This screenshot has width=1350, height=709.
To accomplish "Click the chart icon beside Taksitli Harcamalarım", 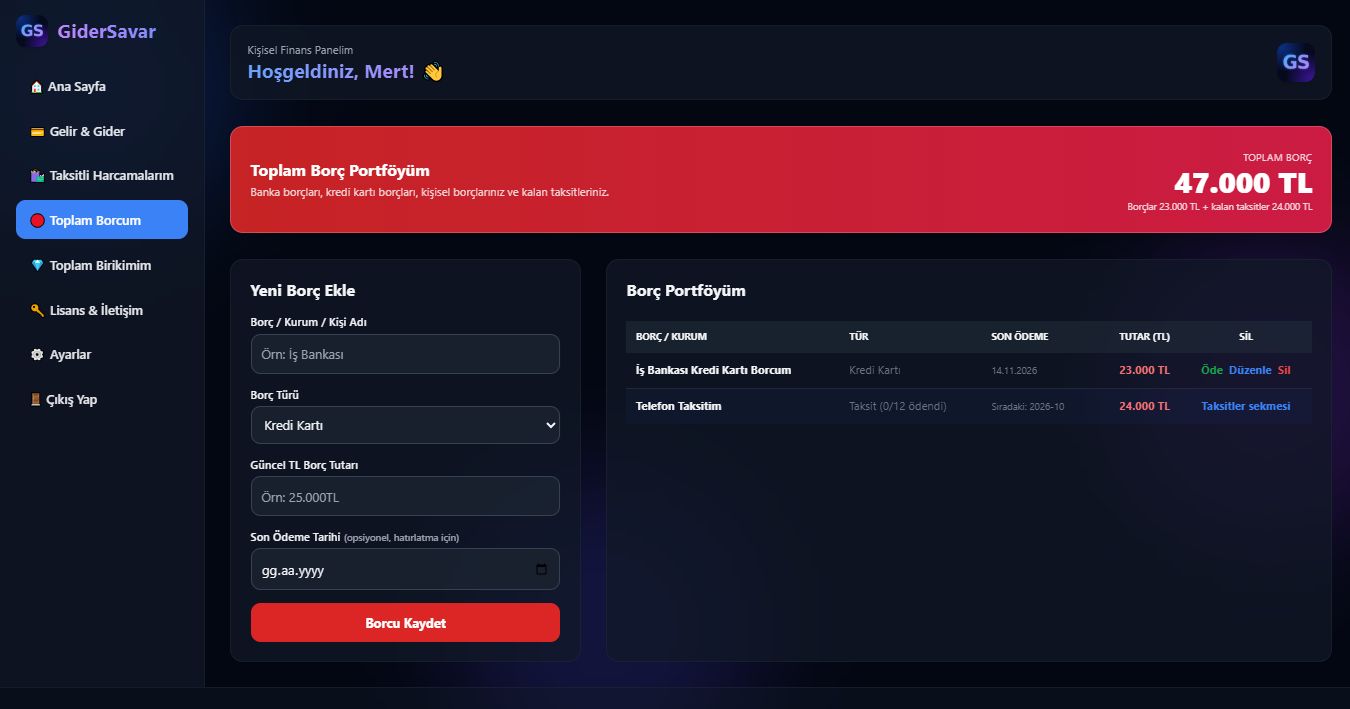I will [x=38, y=176].
